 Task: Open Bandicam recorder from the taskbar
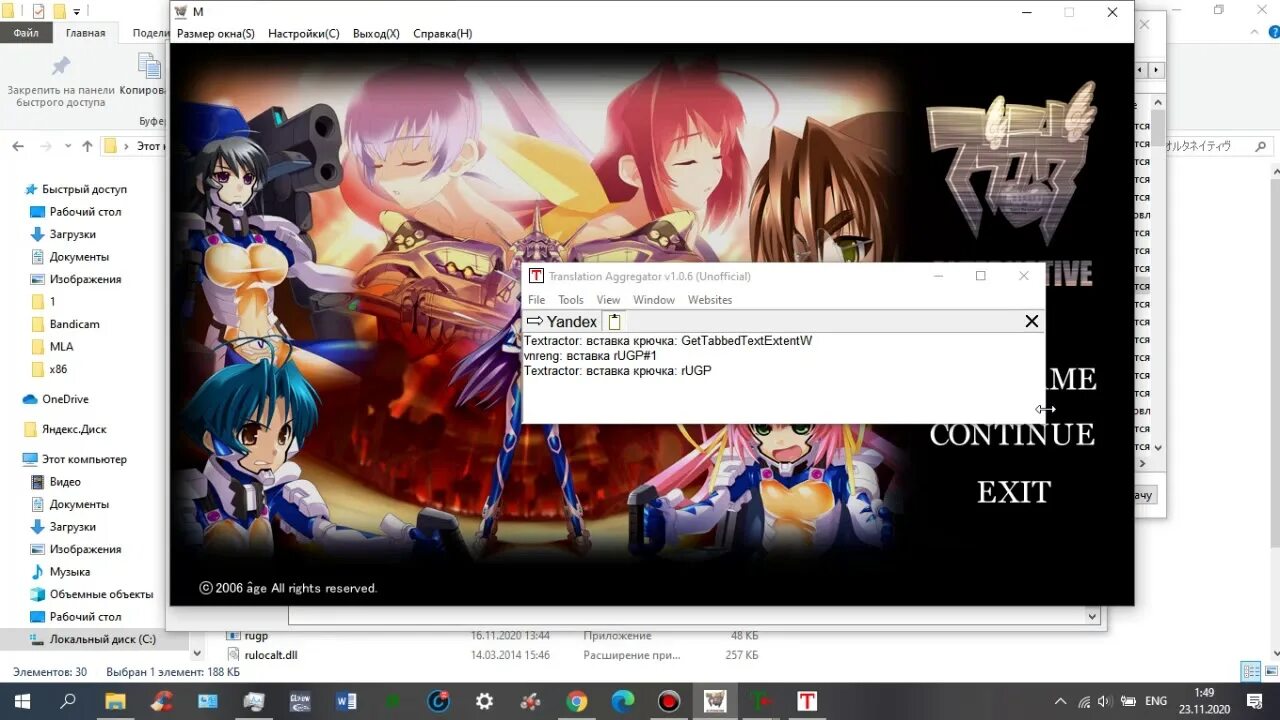click(x=669, y=701)
